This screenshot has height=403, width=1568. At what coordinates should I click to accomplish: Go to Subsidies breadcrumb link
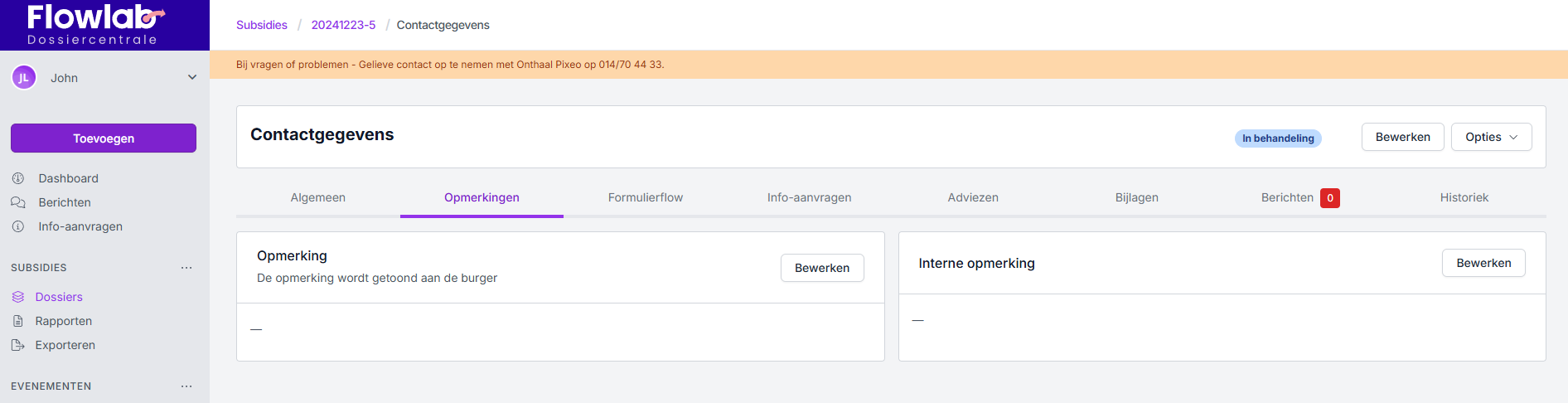(262, 25)
